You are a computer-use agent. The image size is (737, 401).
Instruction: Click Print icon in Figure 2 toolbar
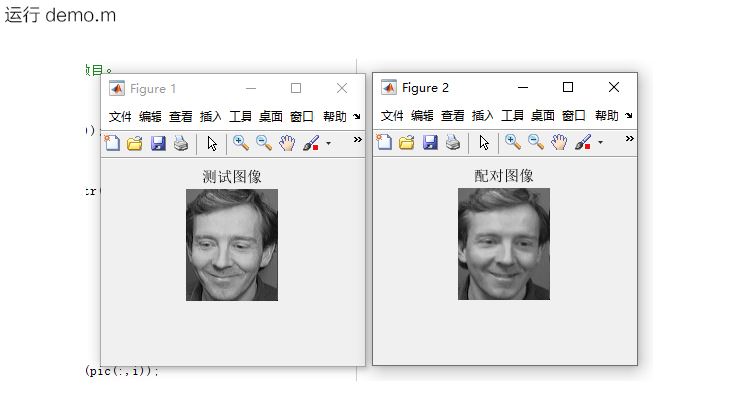coord(453,142)
